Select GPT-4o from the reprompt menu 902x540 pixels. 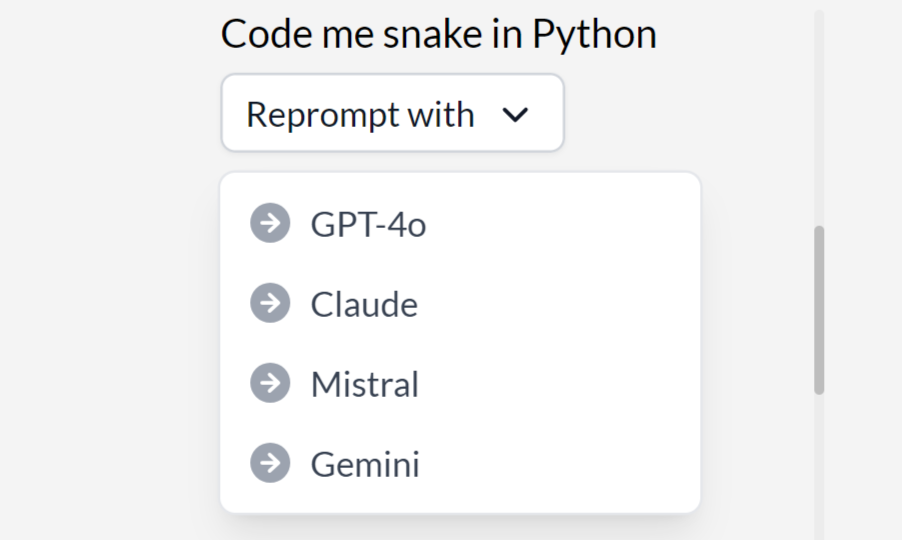click(368, 224)
